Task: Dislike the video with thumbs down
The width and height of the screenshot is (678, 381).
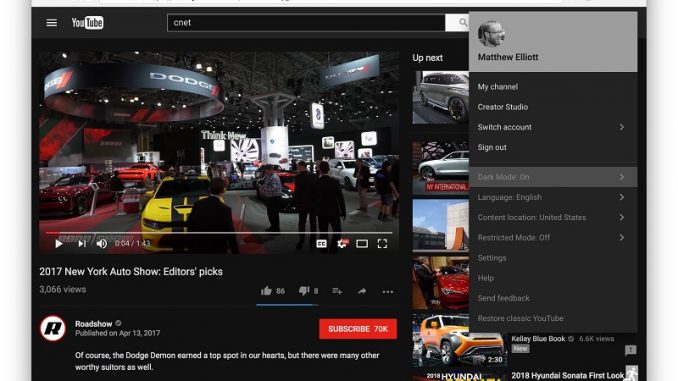Action: (x=304, y=291)
